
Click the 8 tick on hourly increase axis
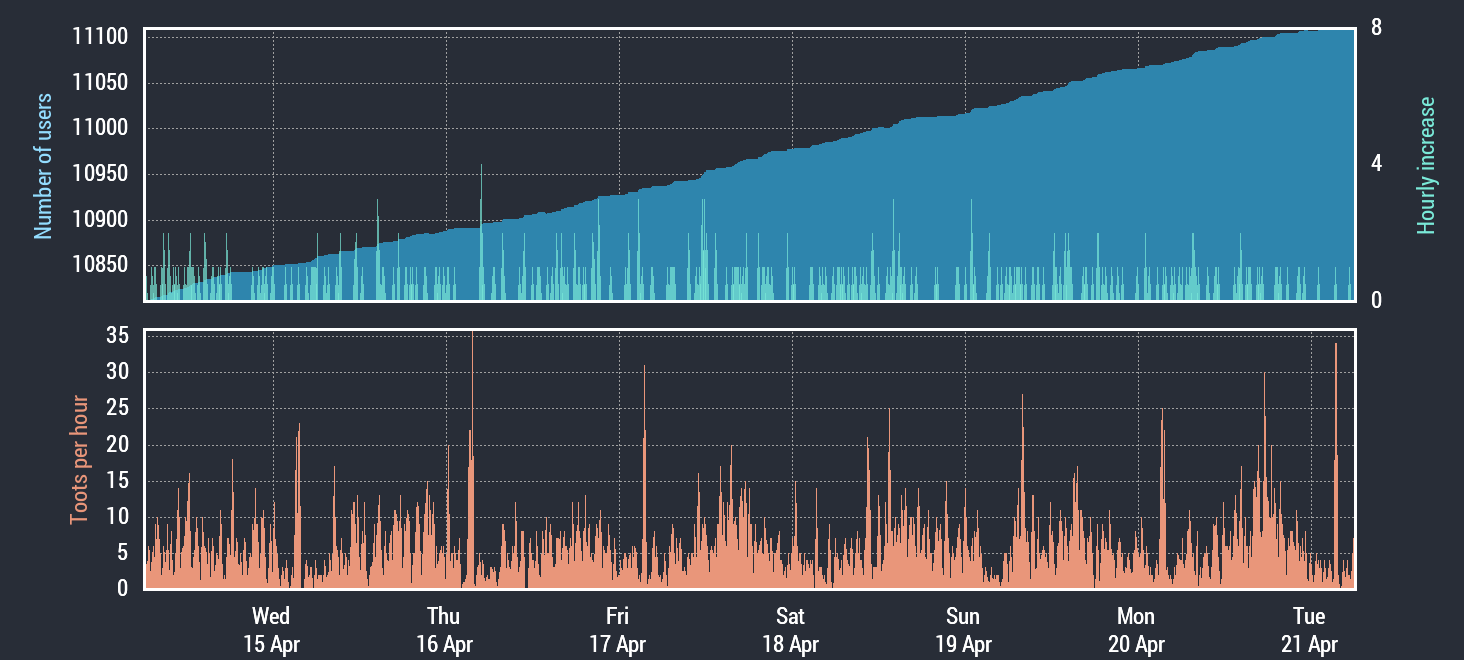[1376, 28]
